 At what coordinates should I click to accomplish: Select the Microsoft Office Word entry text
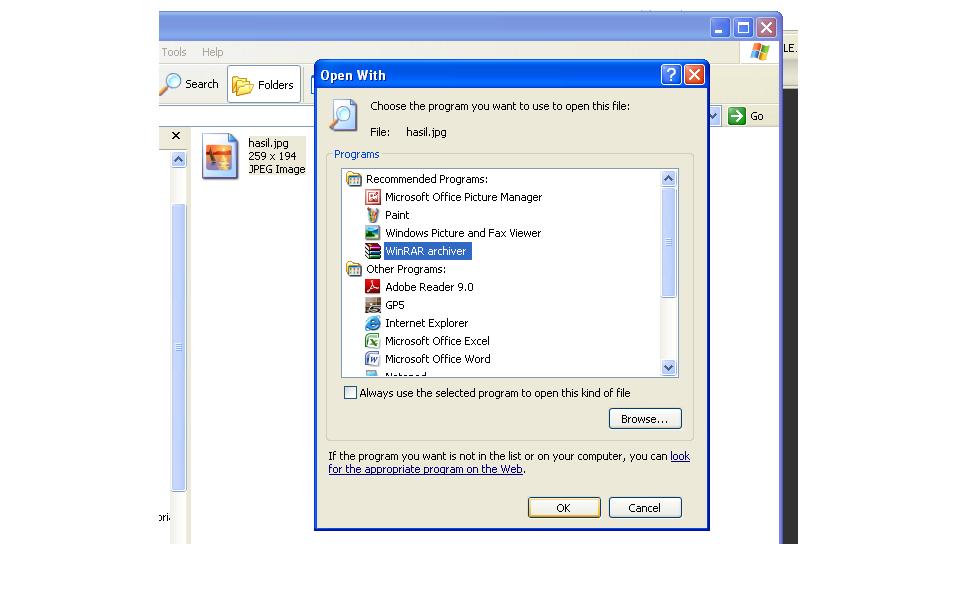coord(438,359)
